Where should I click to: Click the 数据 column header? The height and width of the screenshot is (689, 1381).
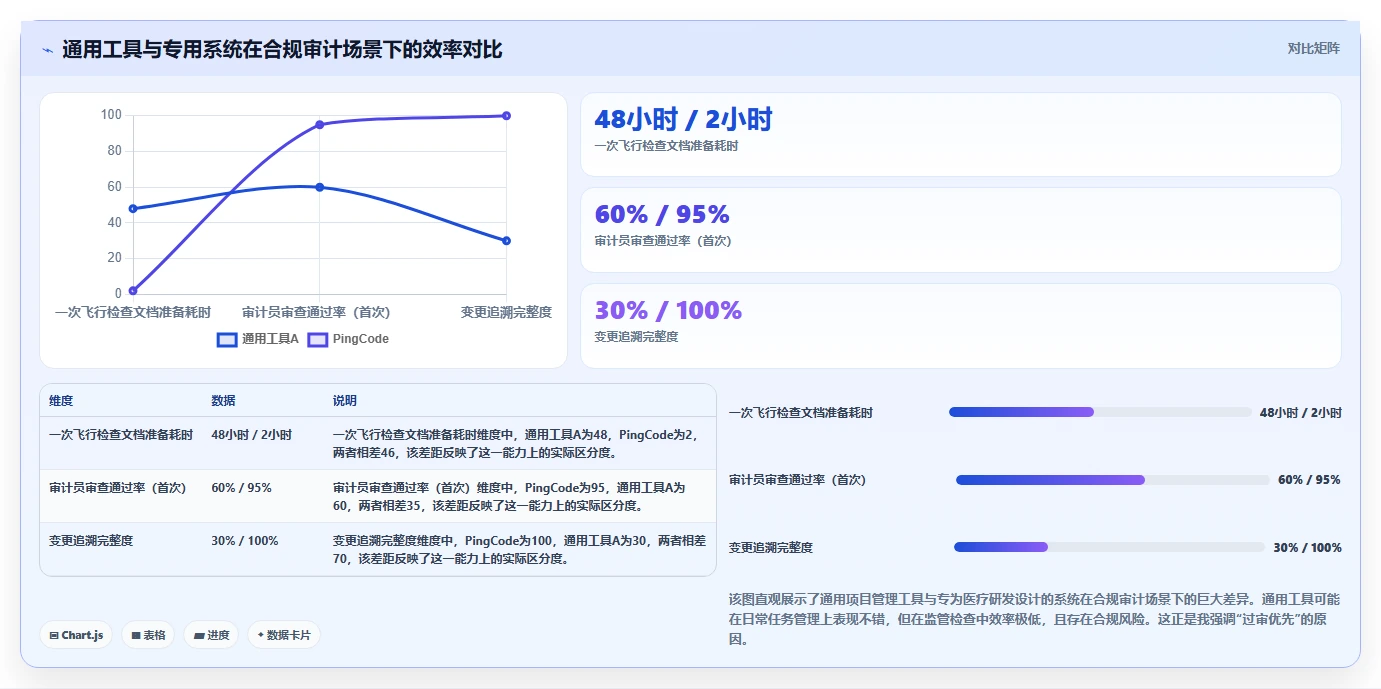click(223, 401)
